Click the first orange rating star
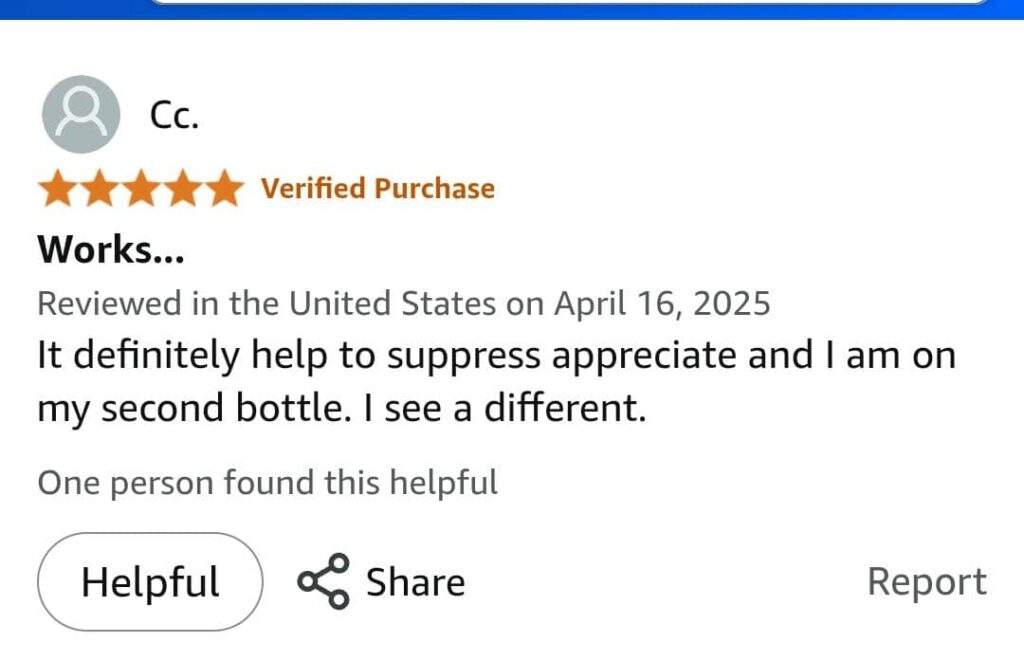This screenshot has width=1024, height=661. pyautogui.click(x=58, y=189)
